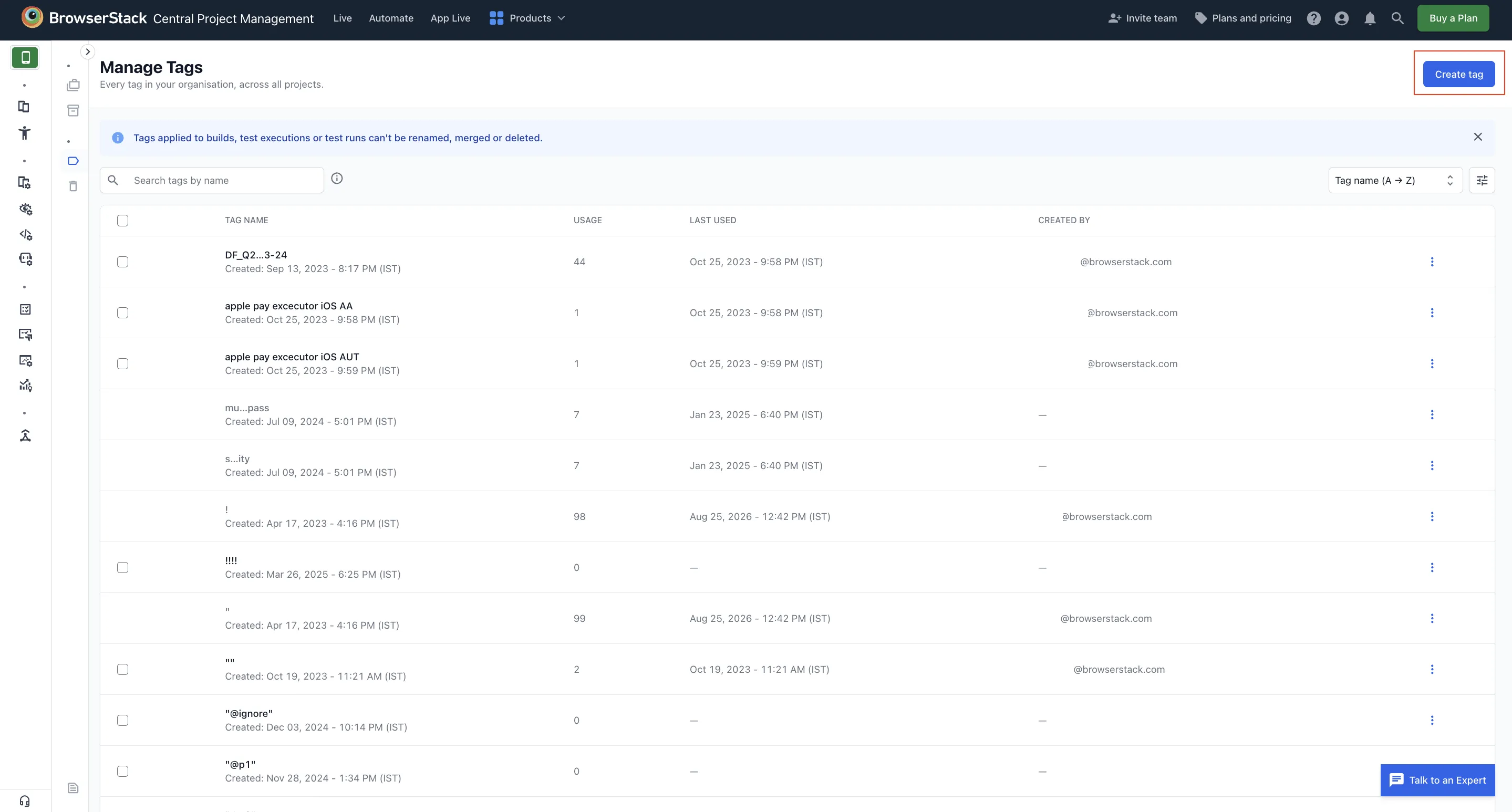The image size is (1512, 812).
Task: Click the green mobile device icon
Action: pos(25,57)
